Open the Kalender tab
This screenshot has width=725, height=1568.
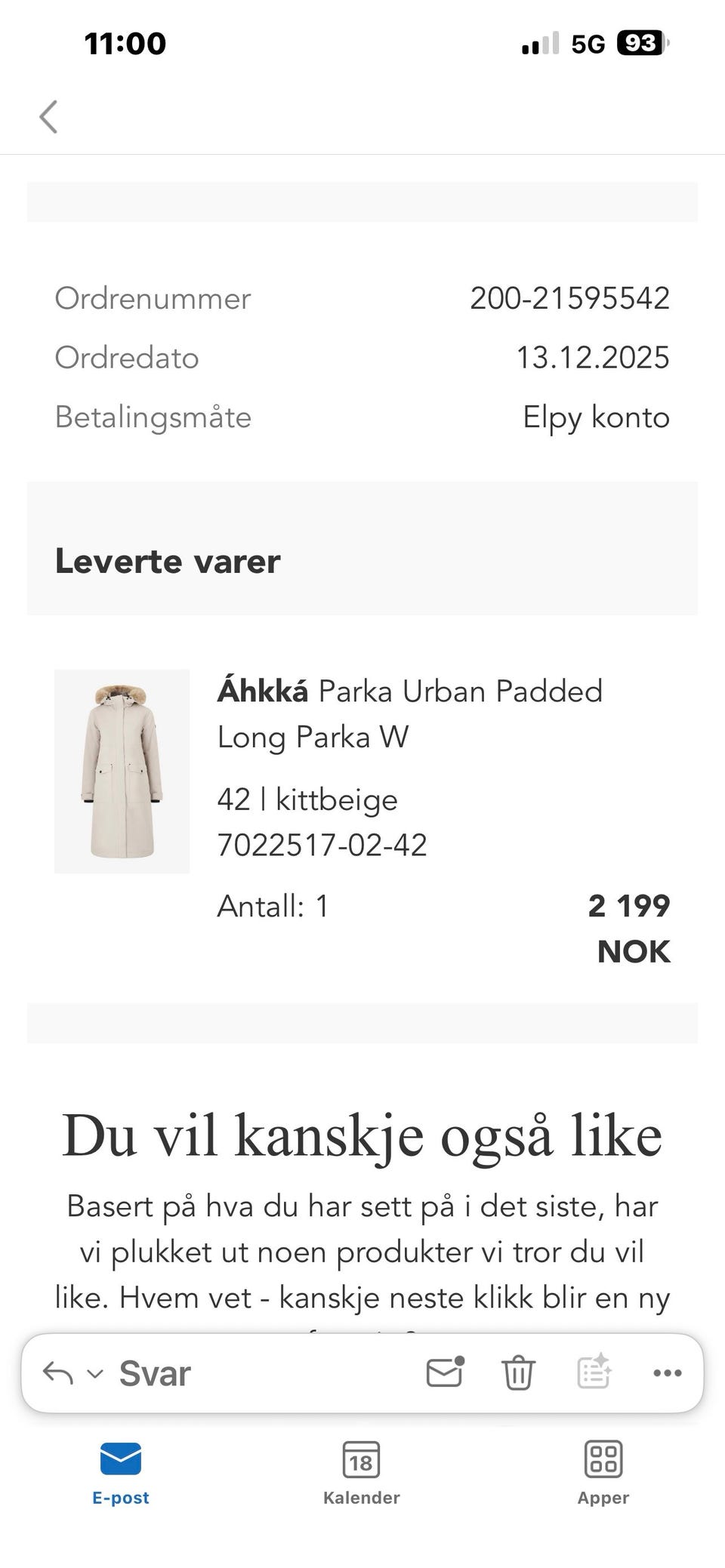click(362, 1474)
